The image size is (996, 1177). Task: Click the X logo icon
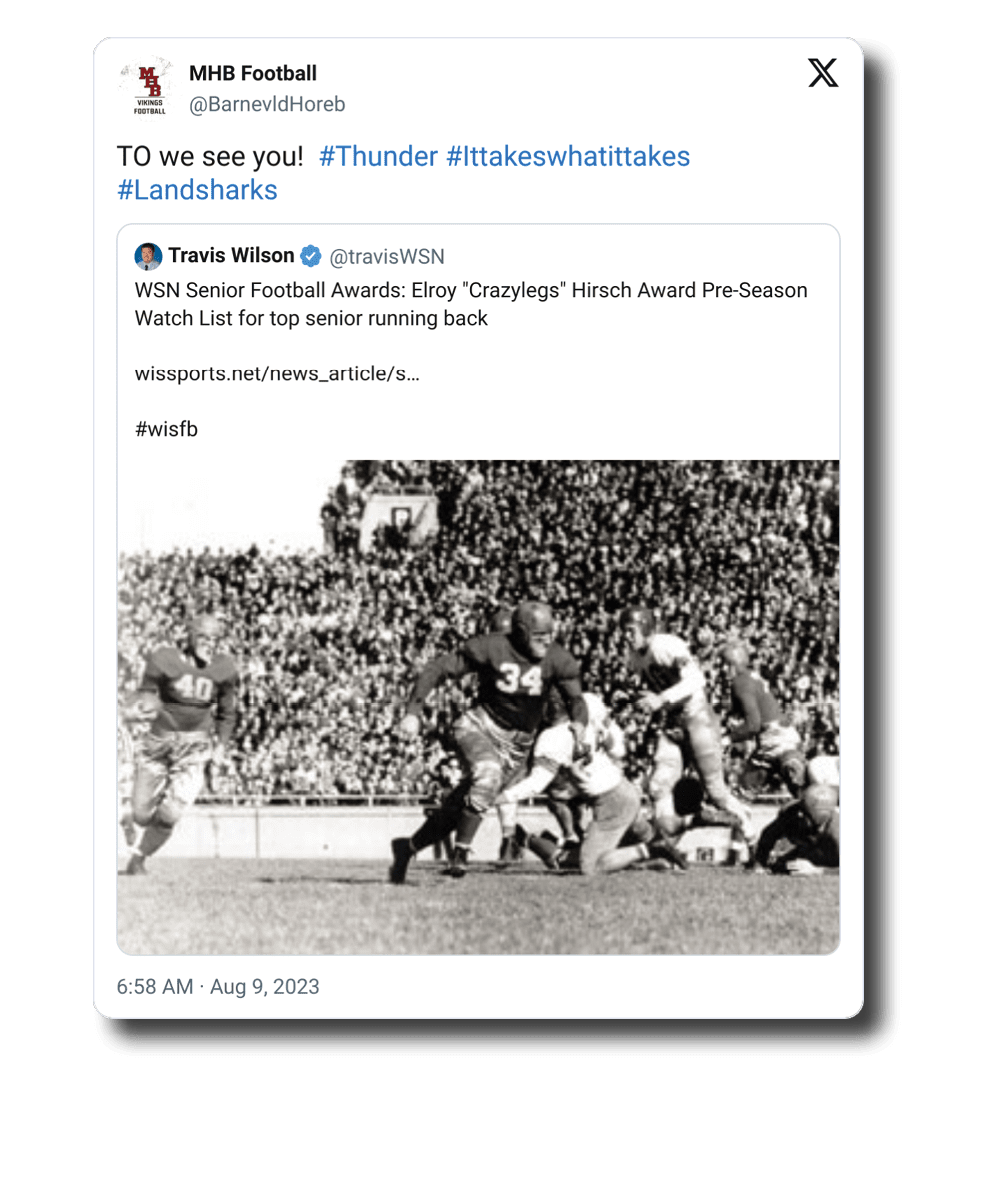[823, 74]
